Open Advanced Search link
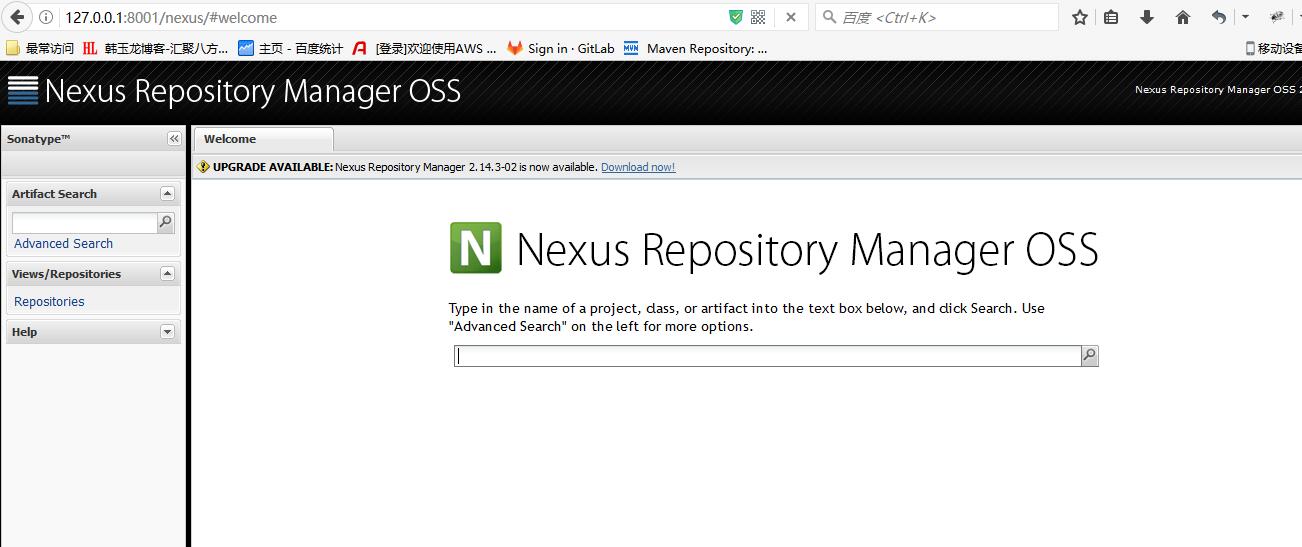This screenshot has height=547, width=1302. (x=63, y=244)
